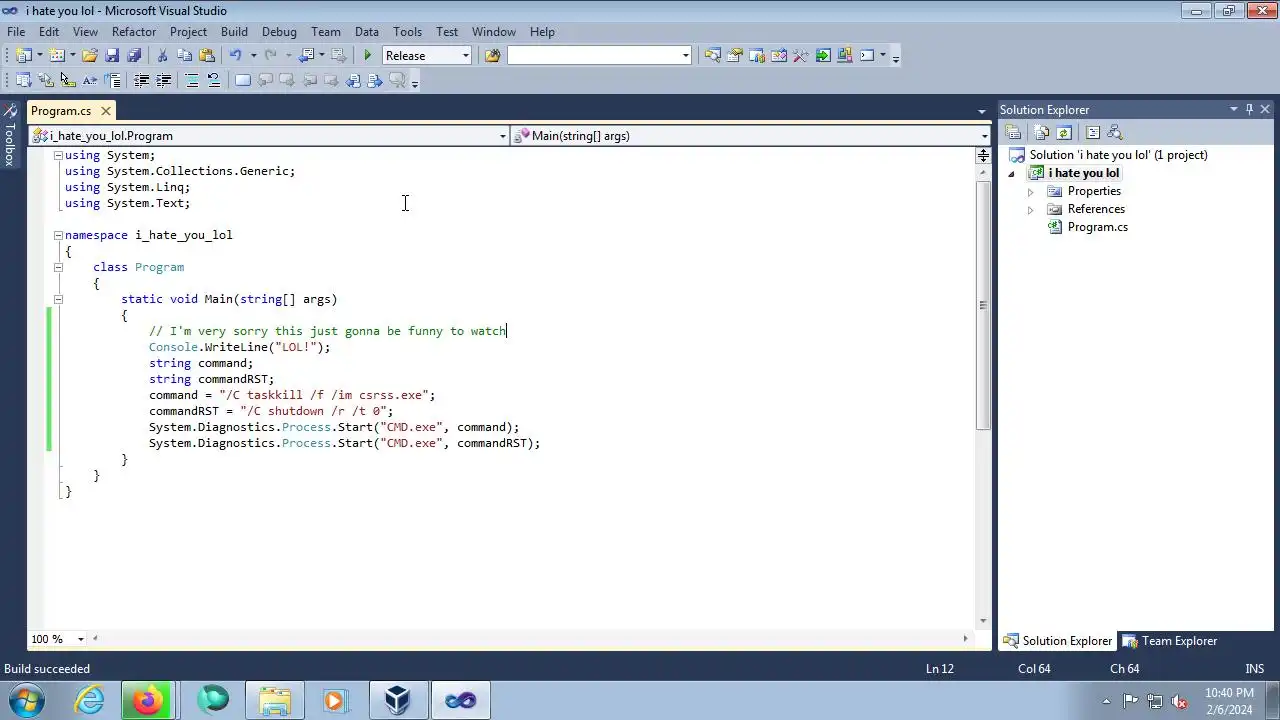The image size is (1280, 720).
Task: Open the Find combo box dropdown arrow
Action: [685, 56]
